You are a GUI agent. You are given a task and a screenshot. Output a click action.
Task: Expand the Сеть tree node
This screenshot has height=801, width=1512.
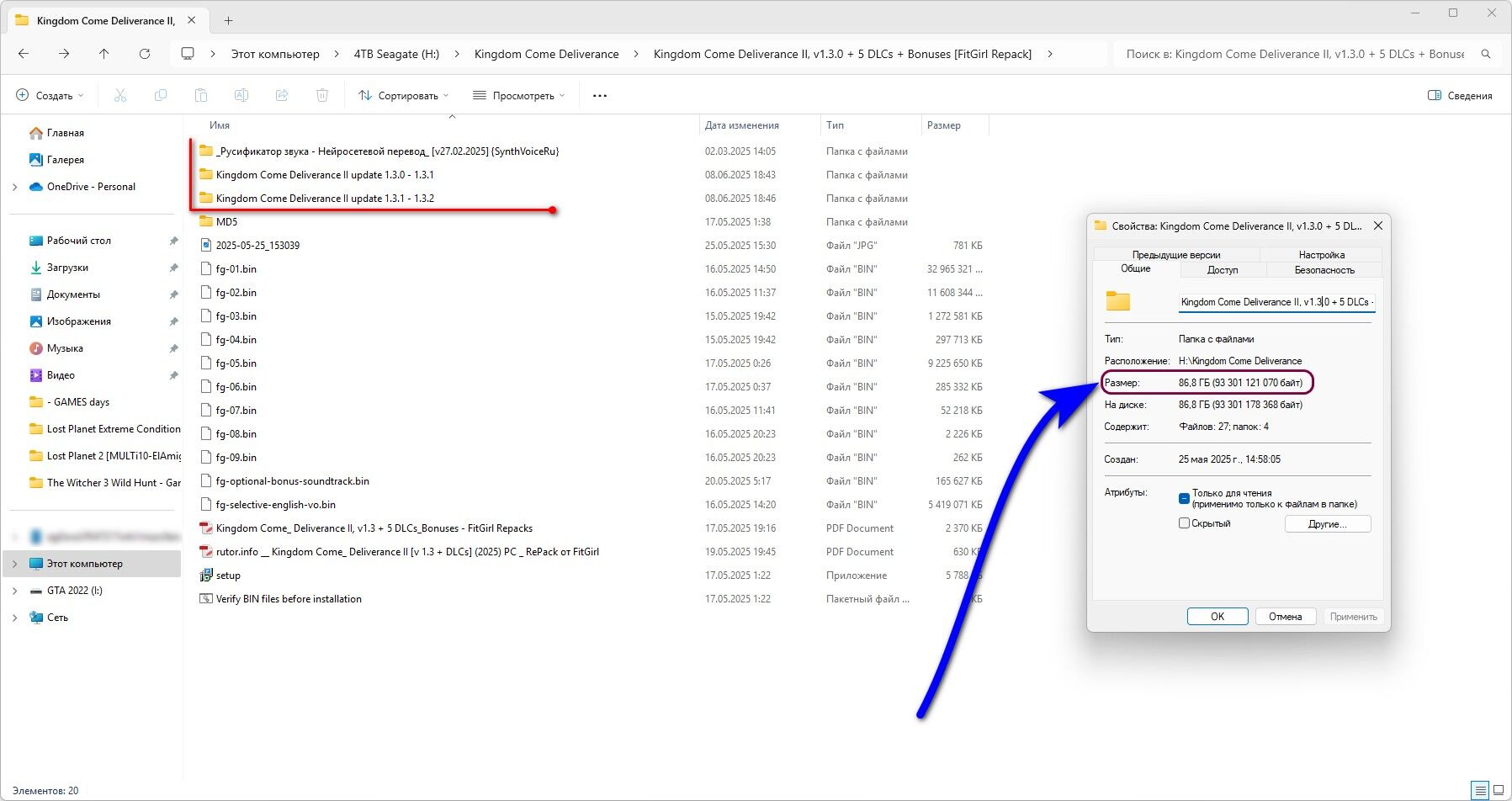click(x=15, y=618)
